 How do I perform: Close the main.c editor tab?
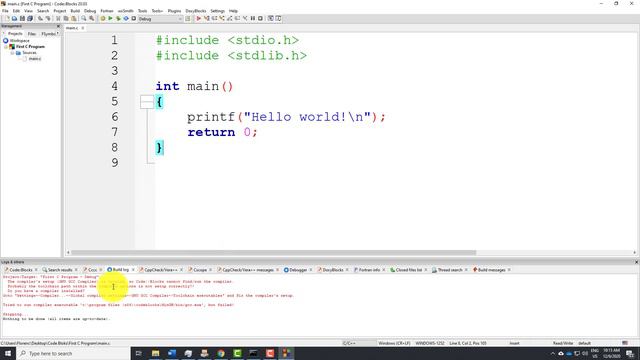tap(82, 28)
